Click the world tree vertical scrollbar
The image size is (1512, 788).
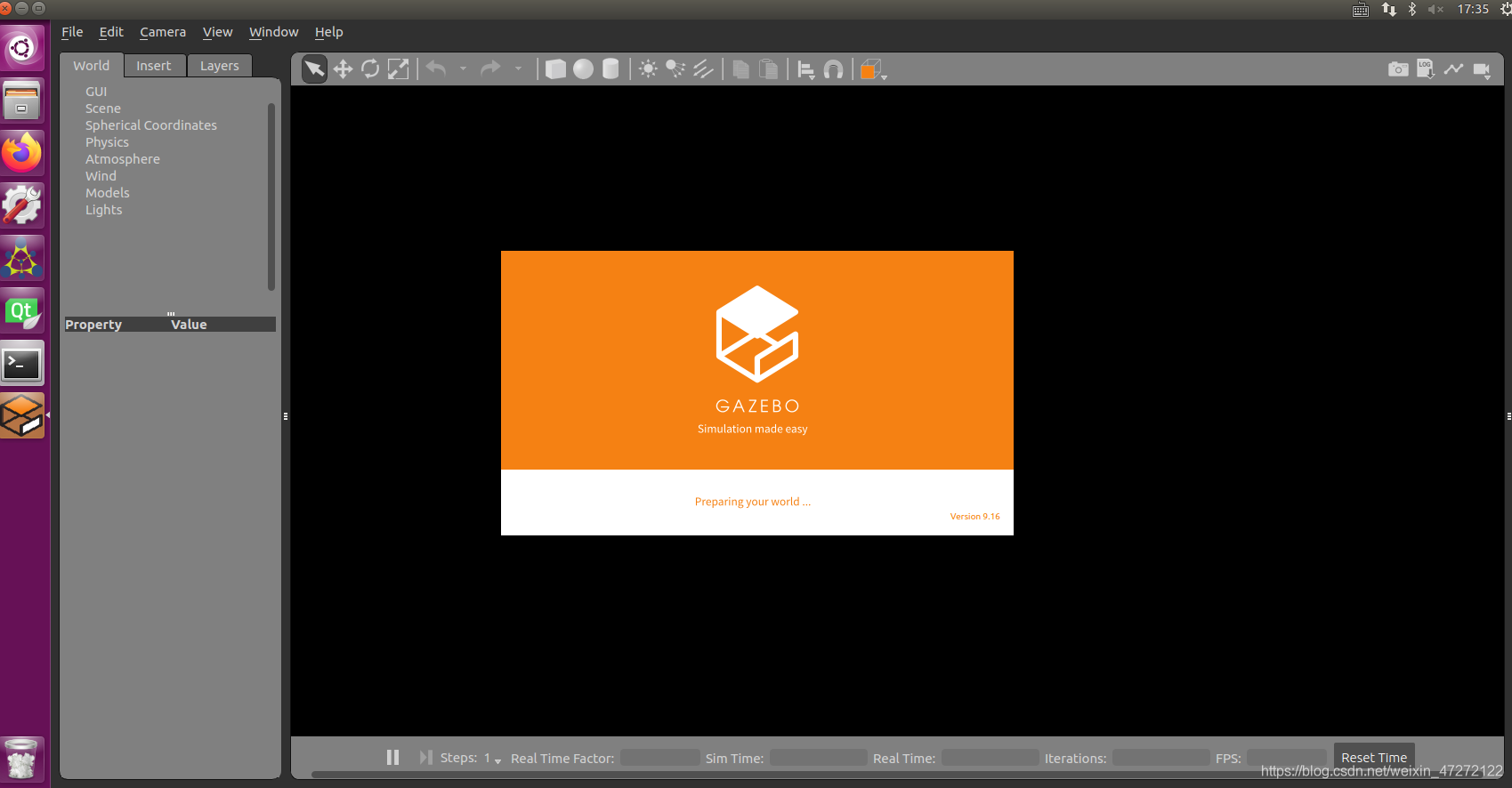coord(271,197)
